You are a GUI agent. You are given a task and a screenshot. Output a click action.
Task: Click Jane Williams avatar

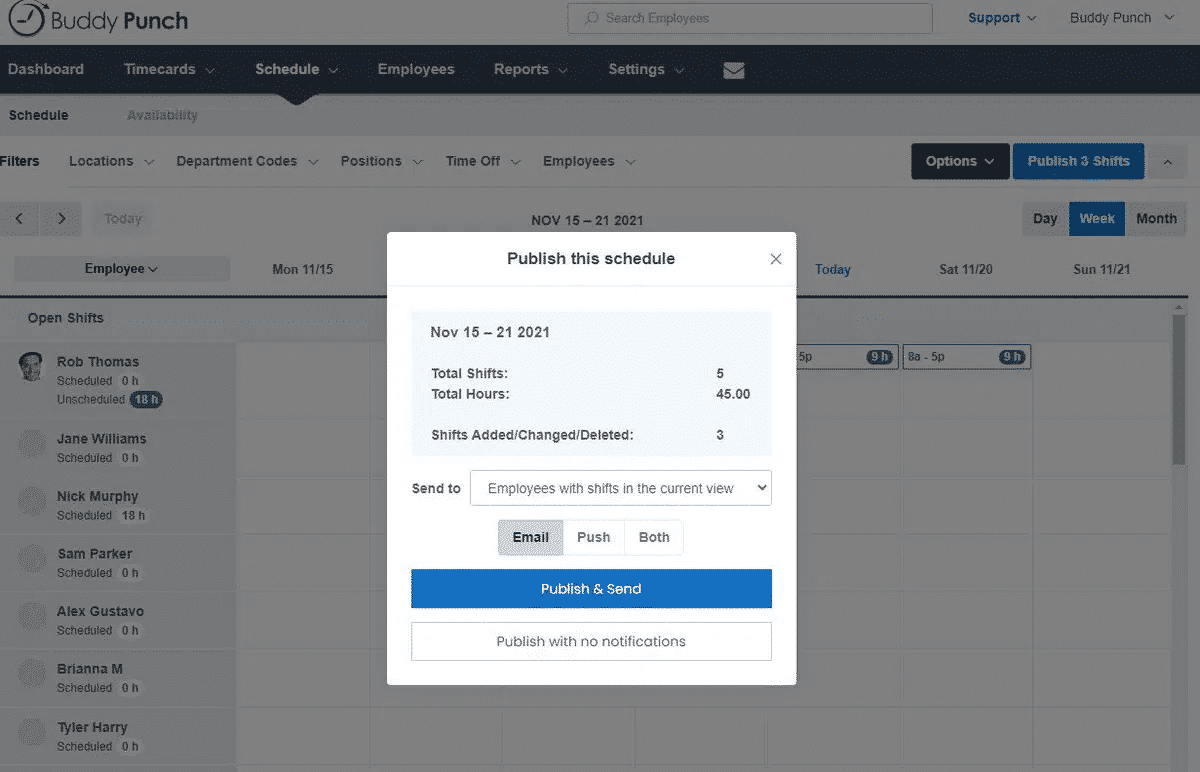click(32, 444)
